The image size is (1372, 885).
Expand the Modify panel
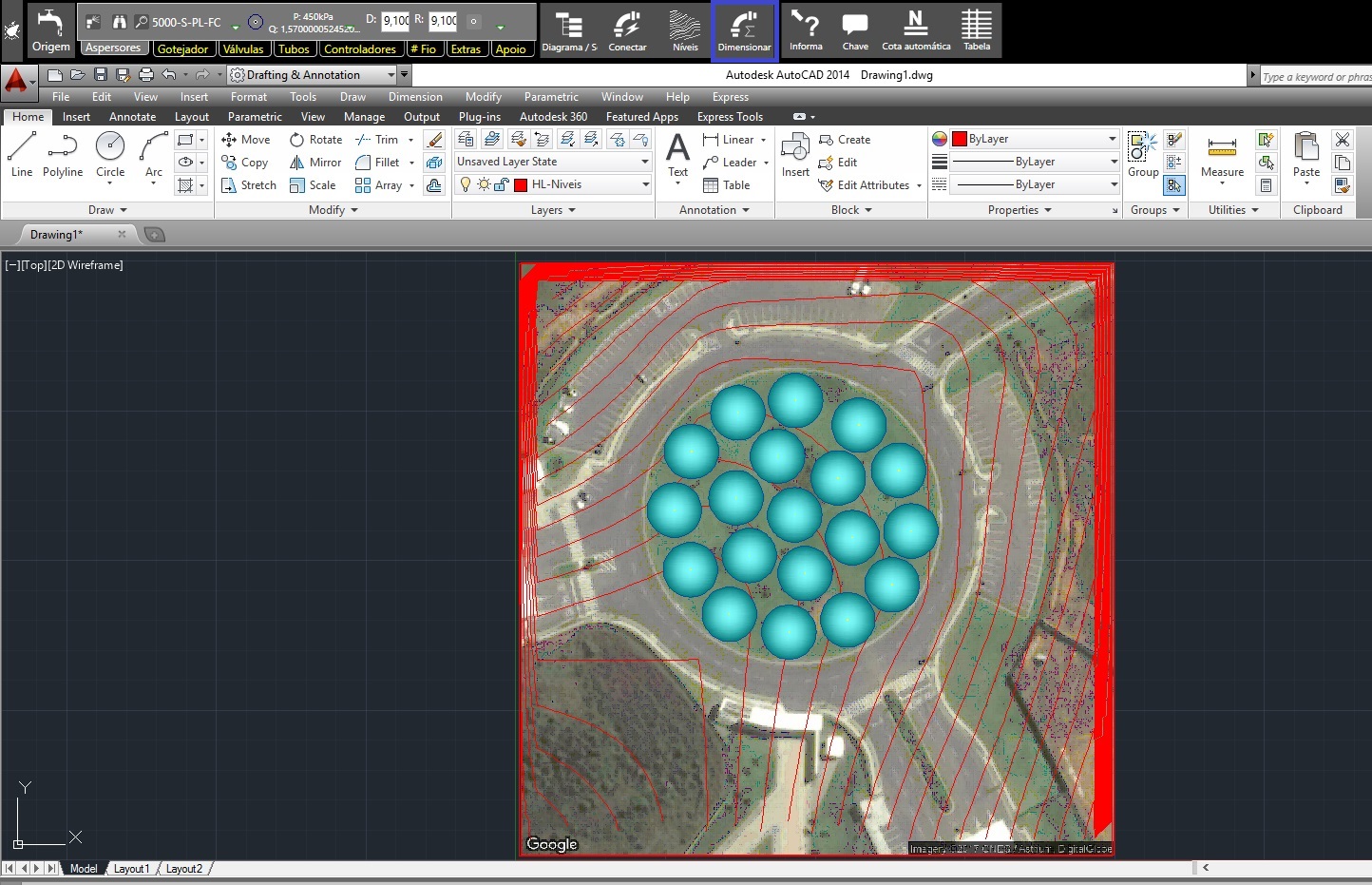click(x=333, y=210)
